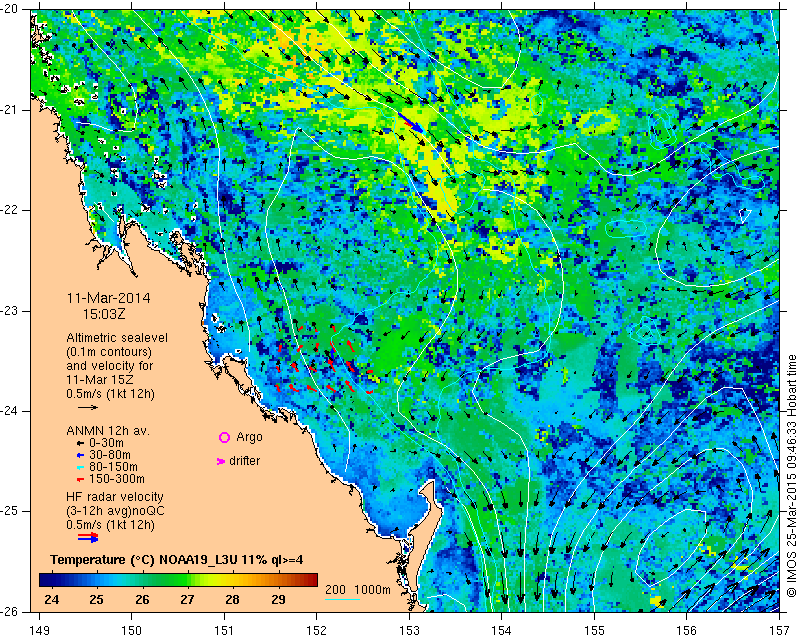Image resolution: width=800 pixels, height=640 pixels.
Task: Click '0.5m/s (1kt 12h)' under HF radar velocity
Action: 110,525
